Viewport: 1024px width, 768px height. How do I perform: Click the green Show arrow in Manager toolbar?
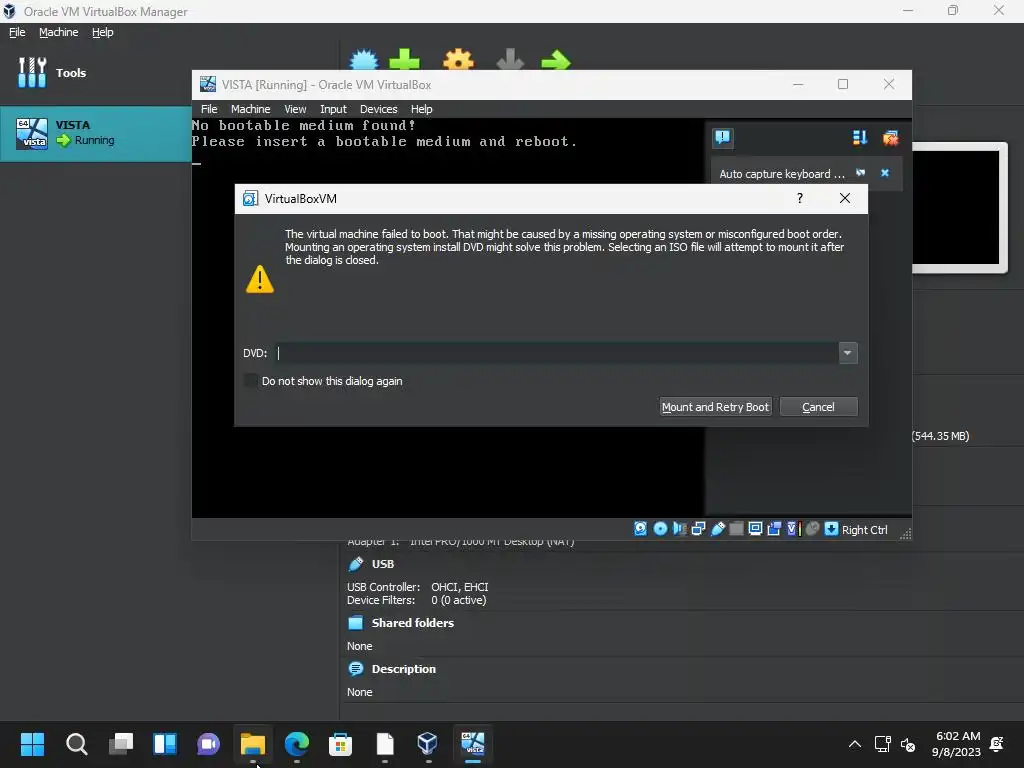click(x=556, y=61)
